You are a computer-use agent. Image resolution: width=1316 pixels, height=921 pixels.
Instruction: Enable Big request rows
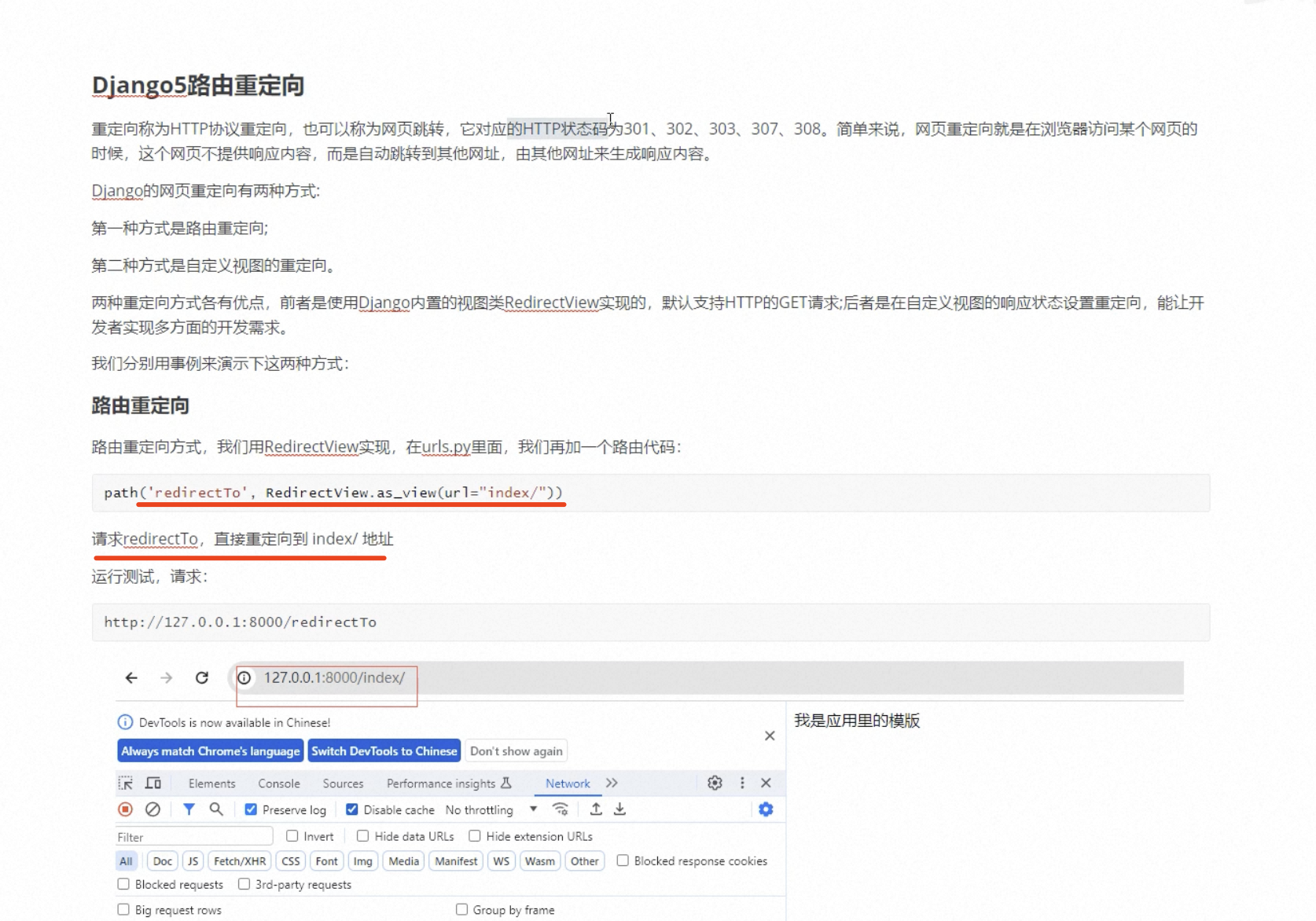click(x=123, y=909)
